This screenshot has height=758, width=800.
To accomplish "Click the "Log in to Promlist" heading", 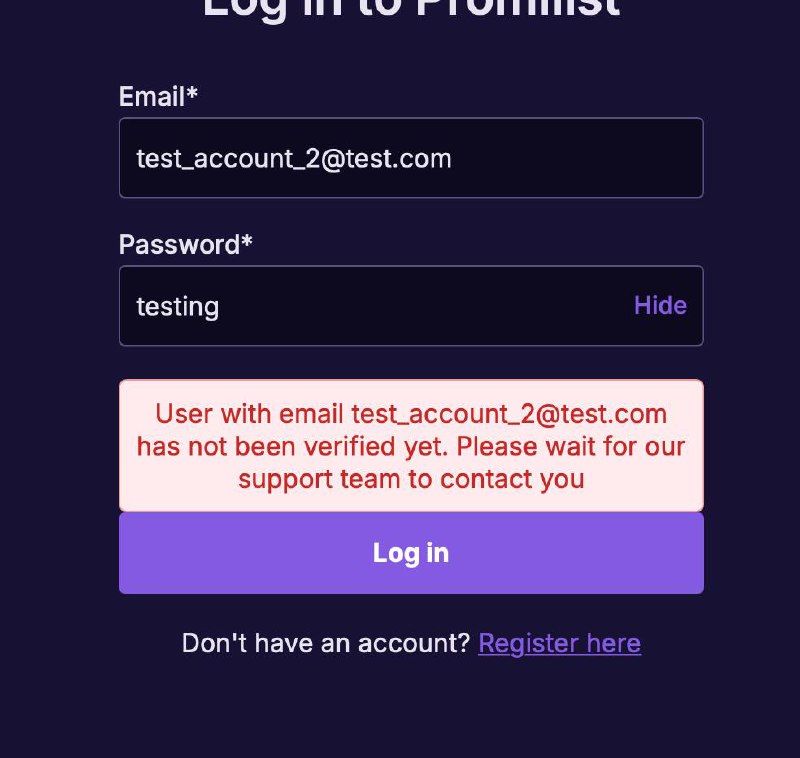I will 411,8.
